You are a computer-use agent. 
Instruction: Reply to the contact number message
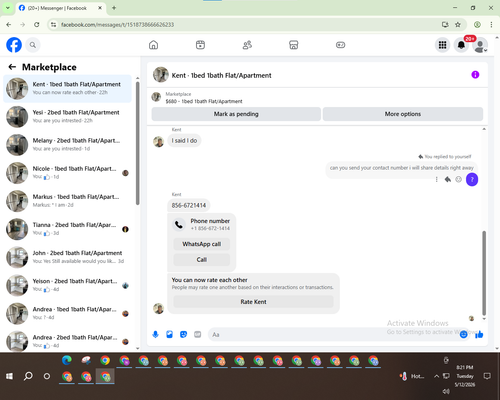click(x=448, y=180)
